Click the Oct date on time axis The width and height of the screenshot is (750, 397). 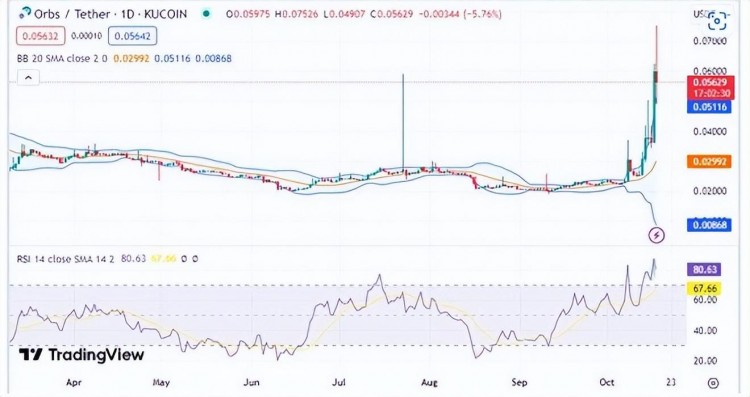[x=607, y=382]
